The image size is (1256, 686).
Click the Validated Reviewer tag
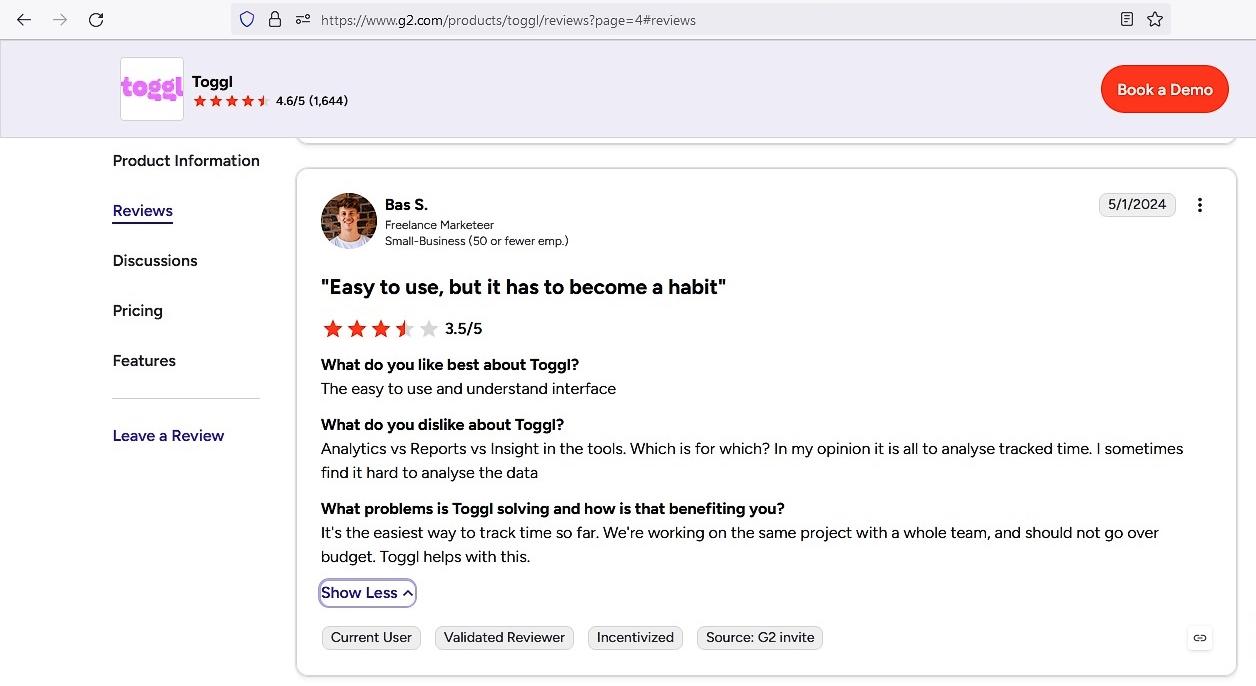pyautogui.click(x=504, y=637)
